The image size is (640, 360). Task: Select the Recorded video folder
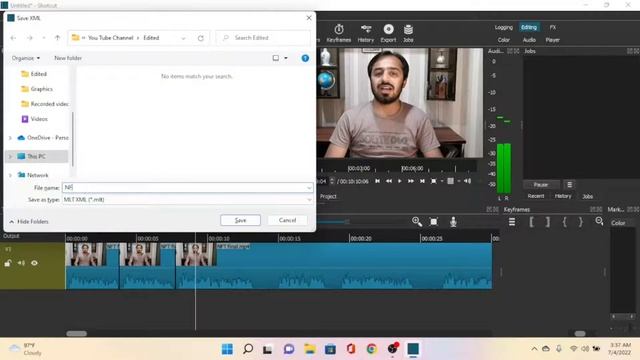tap(45, 104)
